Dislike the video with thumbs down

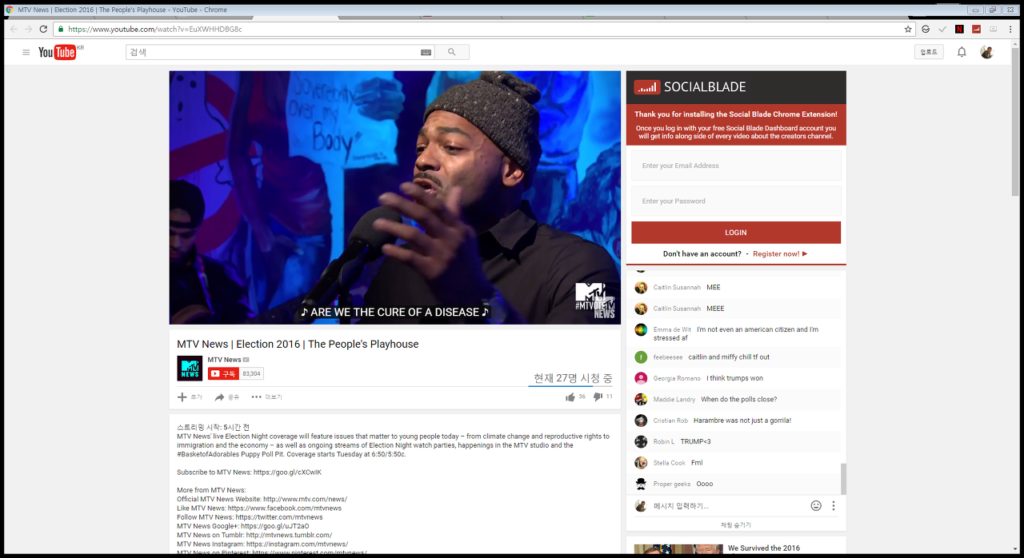(597, 397)
